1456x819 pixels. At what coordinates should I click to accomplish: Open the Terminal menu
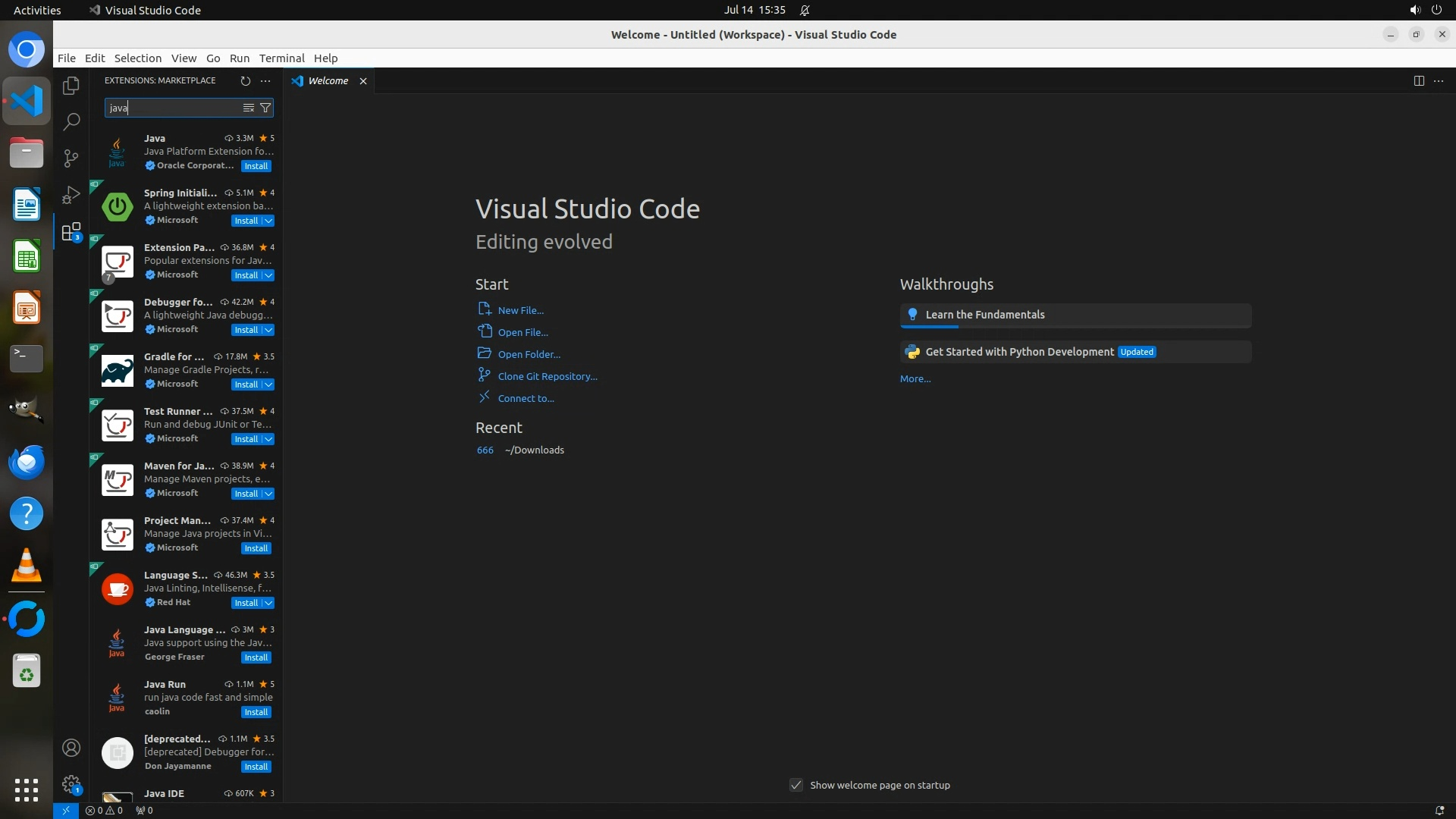281,58
